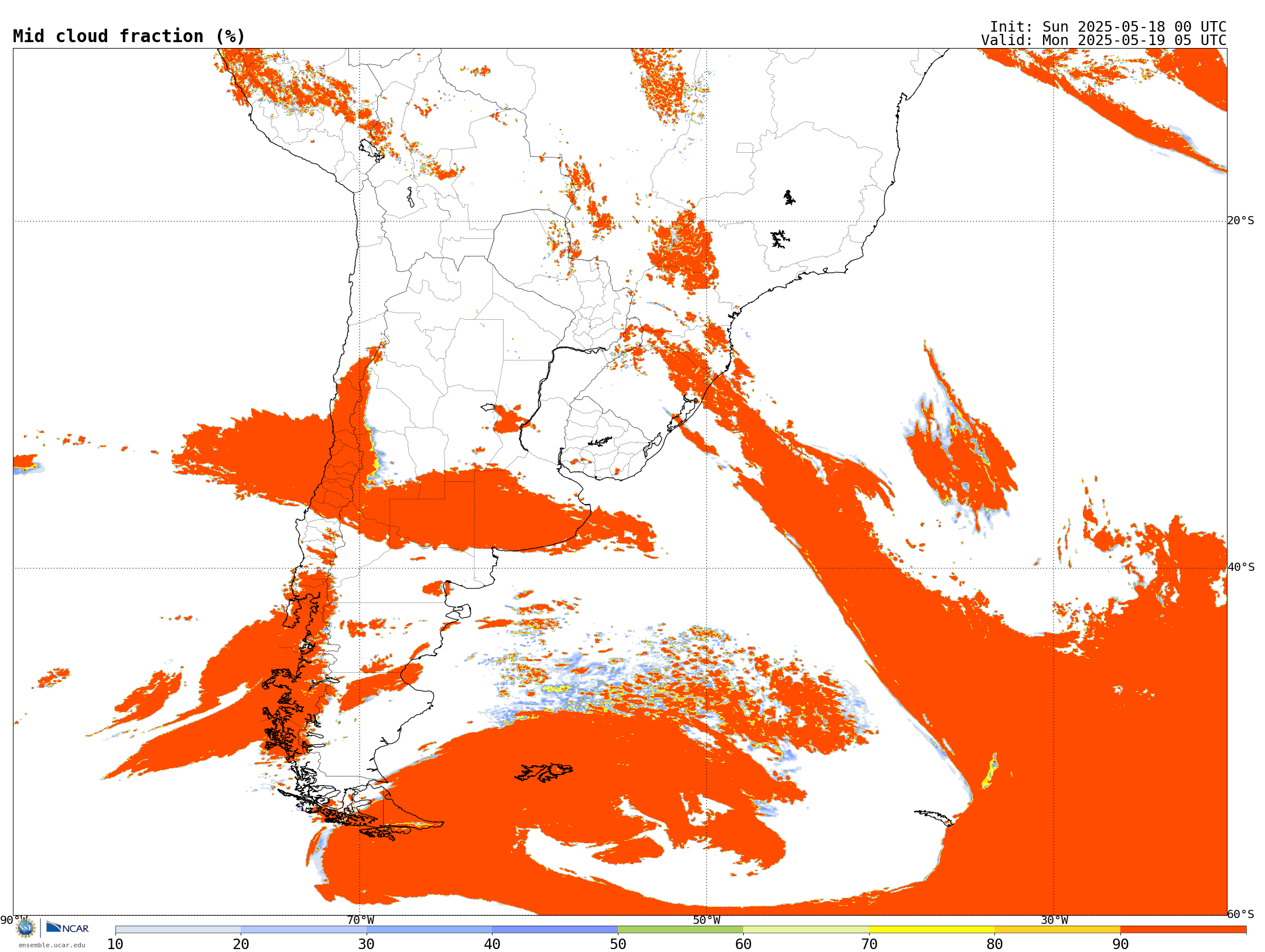Click the Falkland Islands outline on the map
The height and width of the screenshot is (952, 1265).
(x=544, y=772)
